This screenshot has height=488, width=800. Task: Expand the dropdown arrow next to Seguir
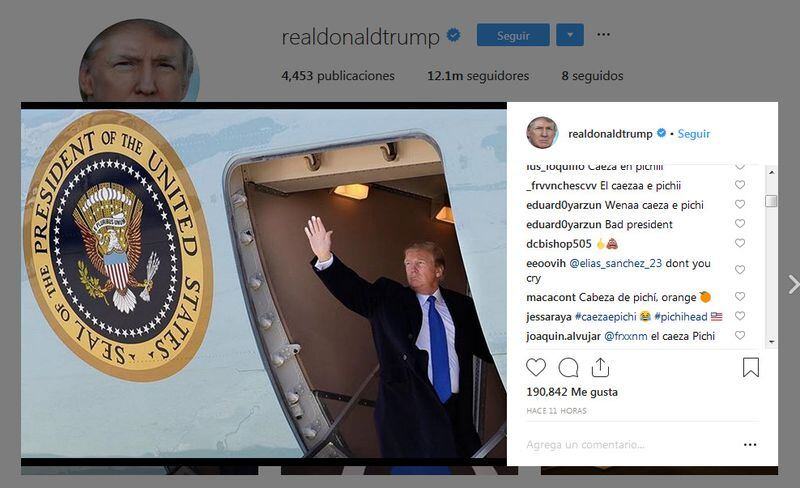click(570, 35)
